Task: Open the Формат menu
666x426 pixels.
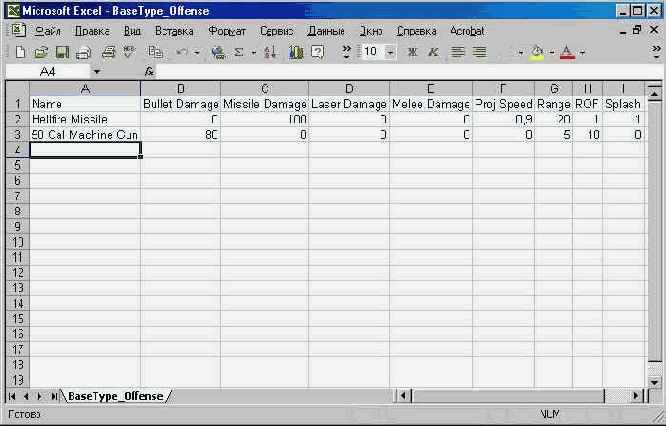Action: (x=227, y=31)
